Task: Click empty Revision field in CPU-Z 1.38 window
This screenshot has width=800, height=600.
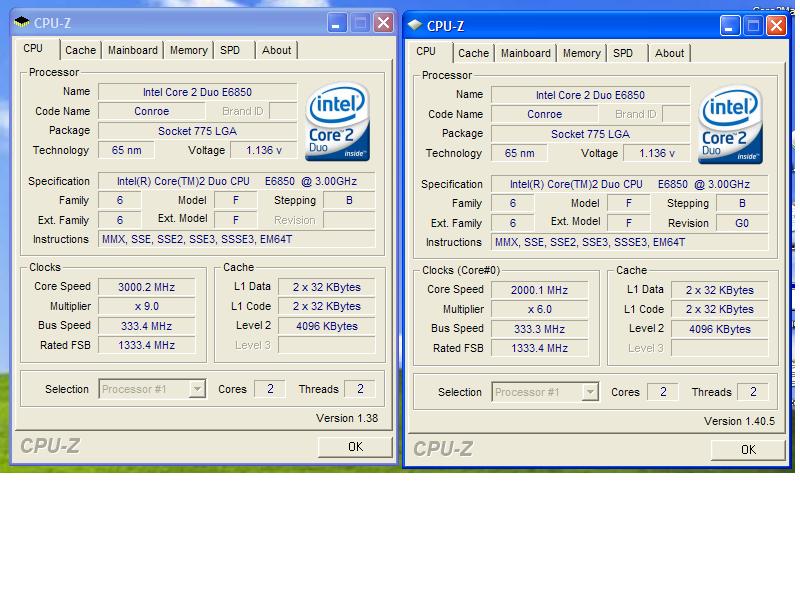Action: 349,220
